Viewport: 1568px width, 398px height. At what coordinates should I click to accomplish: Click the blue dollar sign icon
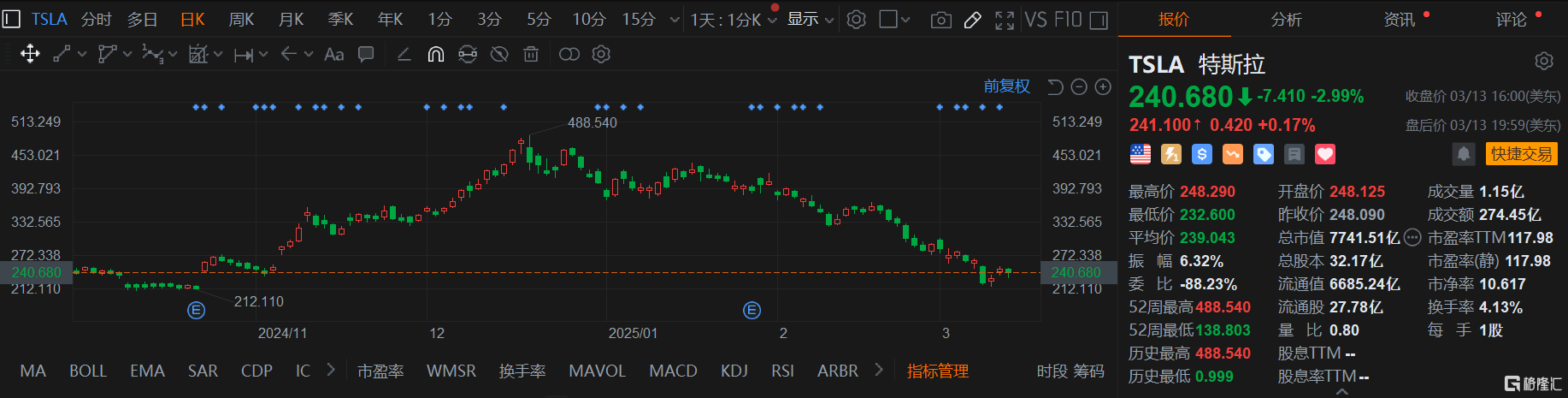1202,154
